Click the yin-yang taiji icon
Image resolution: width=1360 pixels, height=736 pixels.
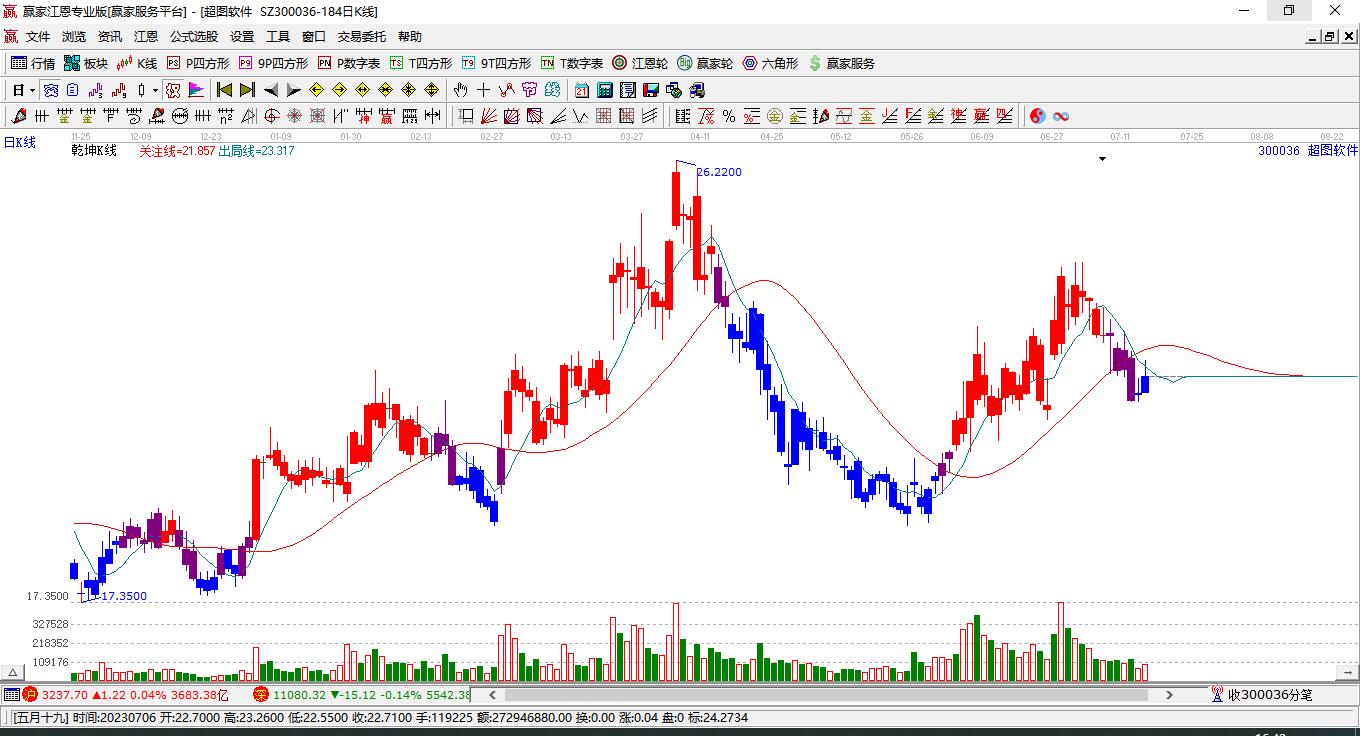pos(1037,116)
